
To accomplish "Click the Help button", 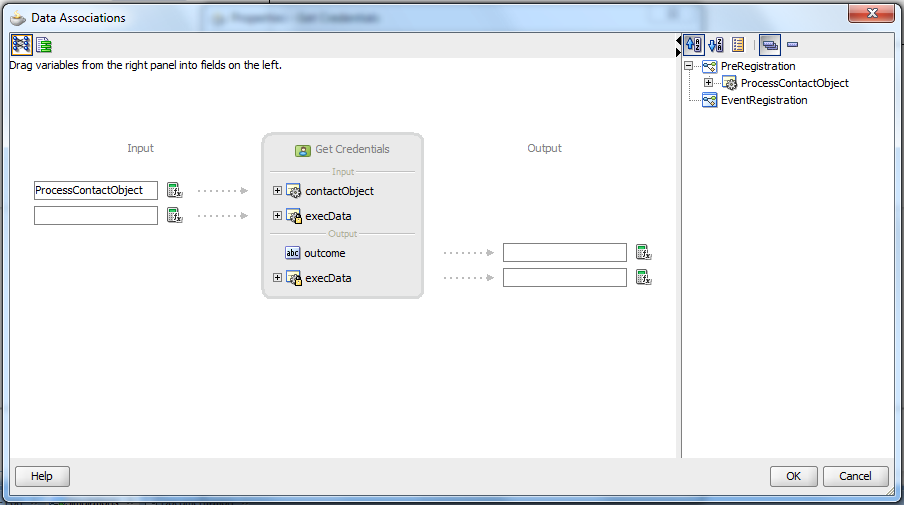I will pos(42,476).
